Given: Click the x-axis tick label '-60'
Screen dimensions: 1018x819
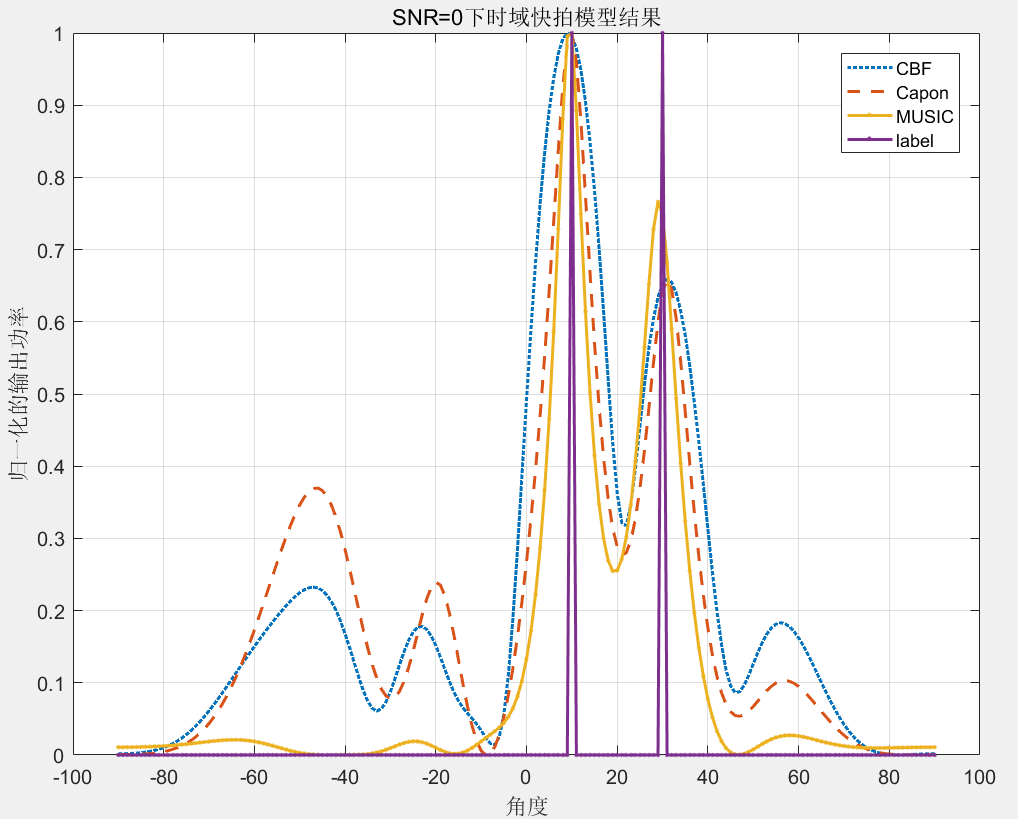Looking at the screenshot, I should [254, 778].
